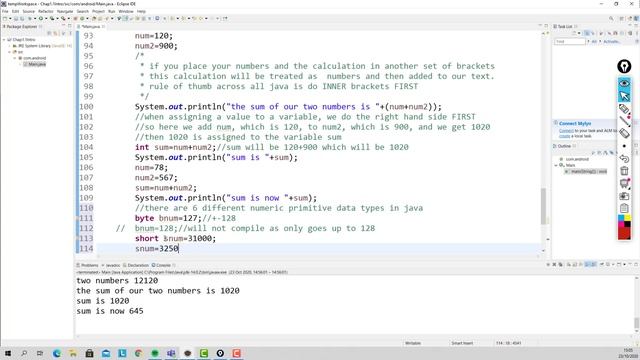The width and height of the screenshot is (640, 360).
Task: Click the Activate link in Task List
Action: (x=611, y=42)
